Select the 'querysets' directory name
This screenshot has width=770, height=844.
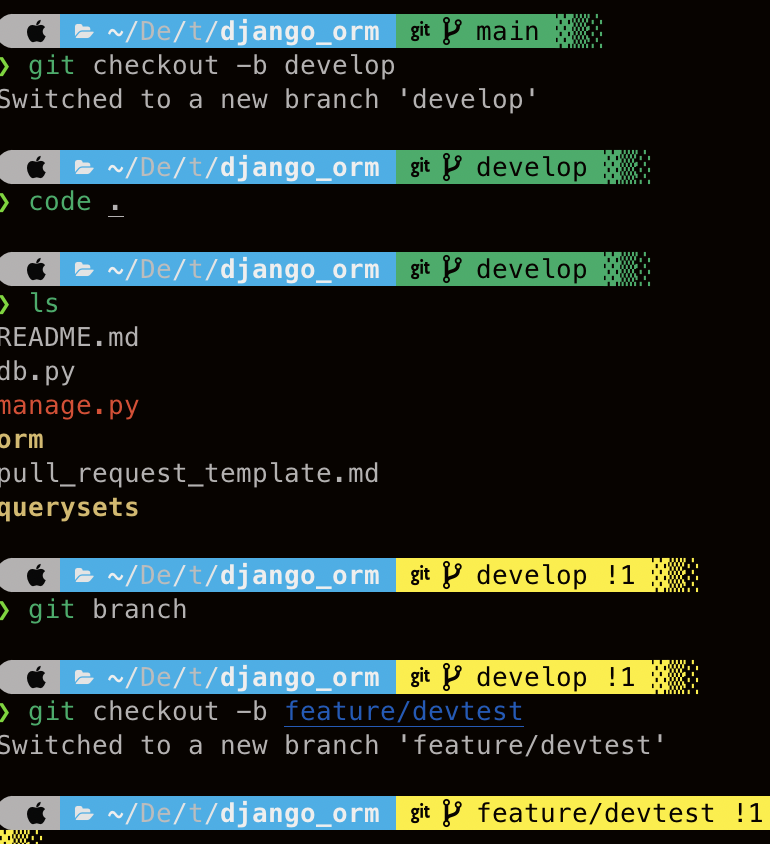click(69, 508)
